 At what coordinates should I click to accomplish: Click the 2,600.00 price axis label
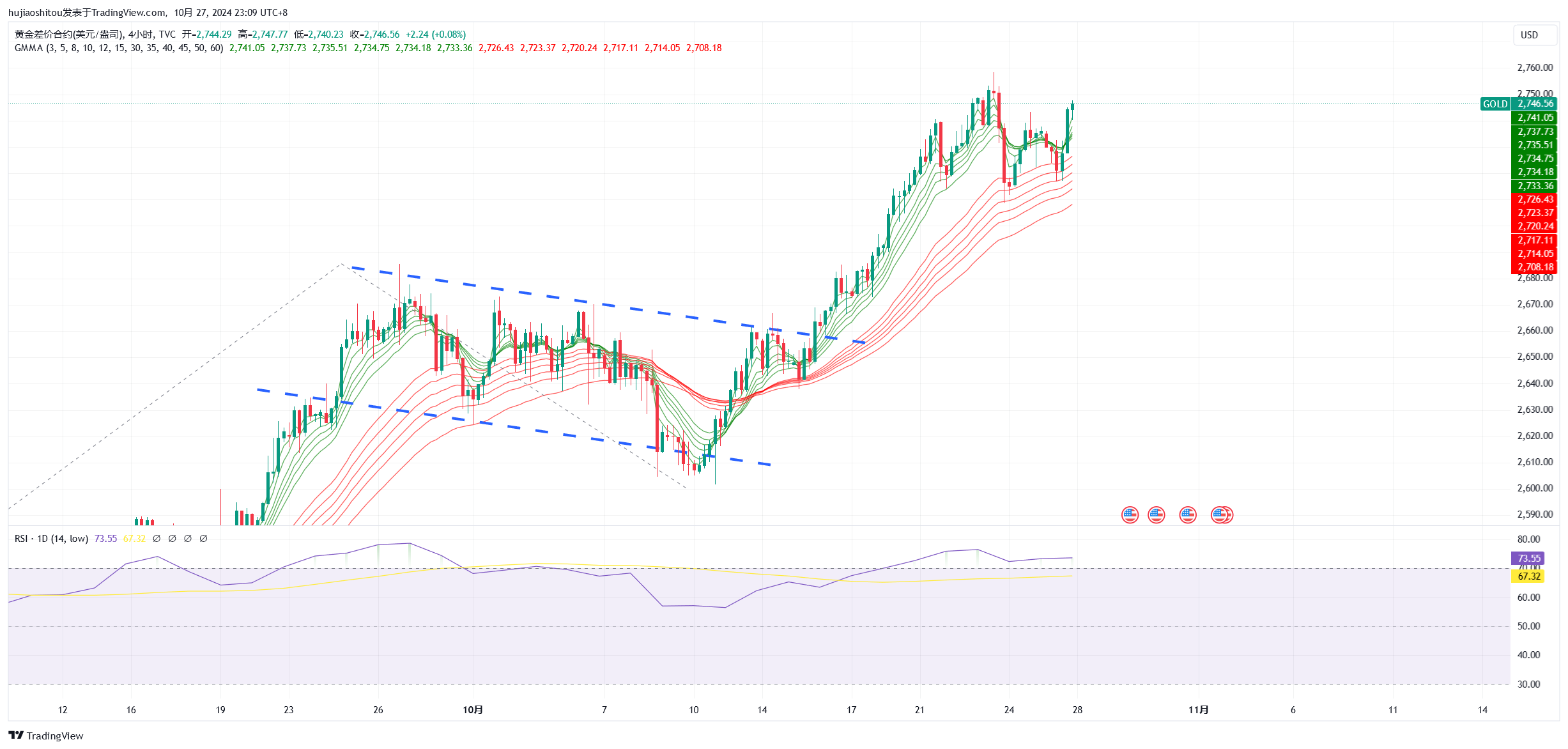1535,488
